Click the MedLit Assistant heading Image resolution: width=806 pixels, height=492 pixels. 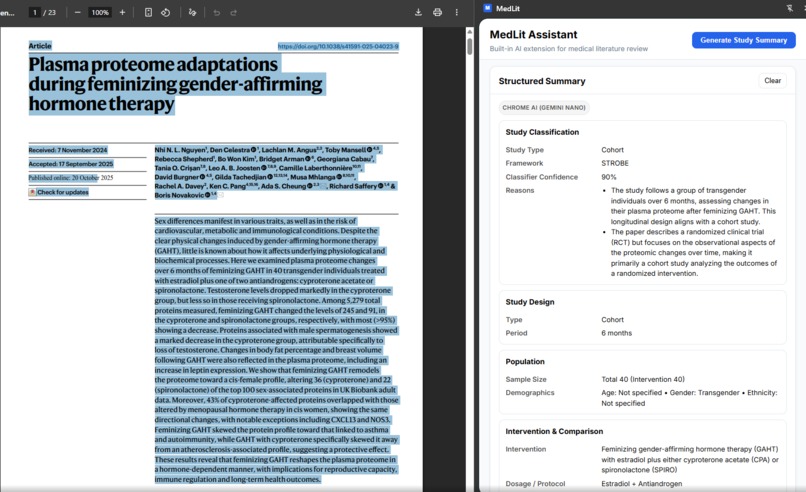[534, 34]
